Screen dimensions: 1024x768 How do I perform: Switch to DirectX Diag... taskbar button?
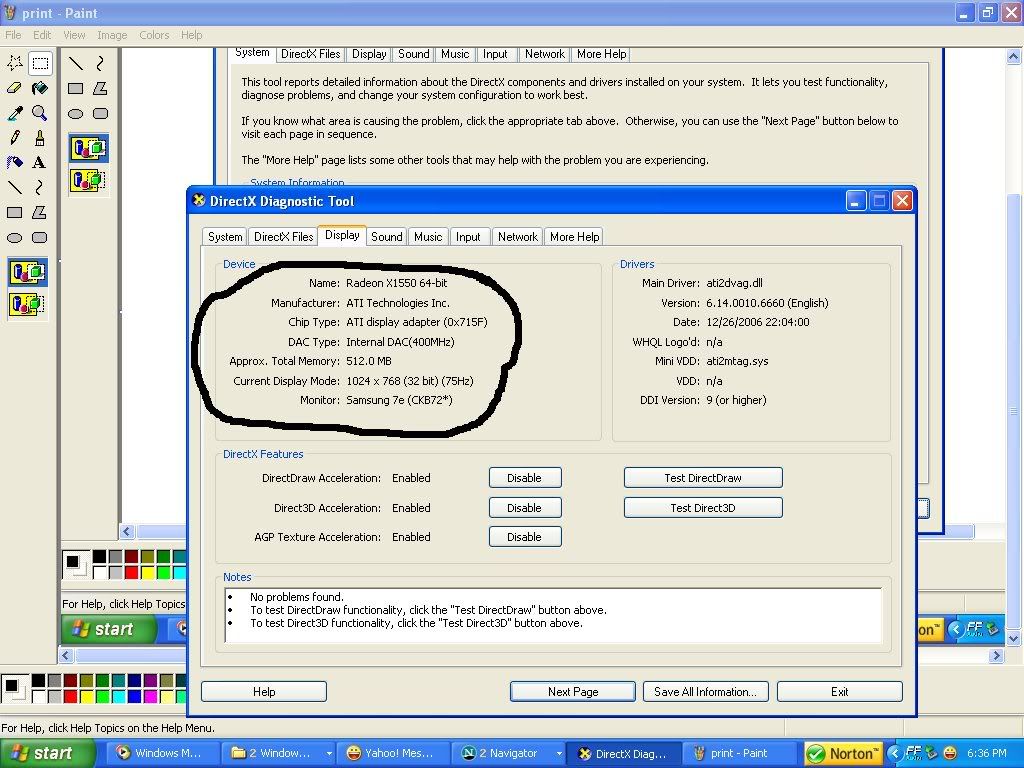(x=624, y=754)
